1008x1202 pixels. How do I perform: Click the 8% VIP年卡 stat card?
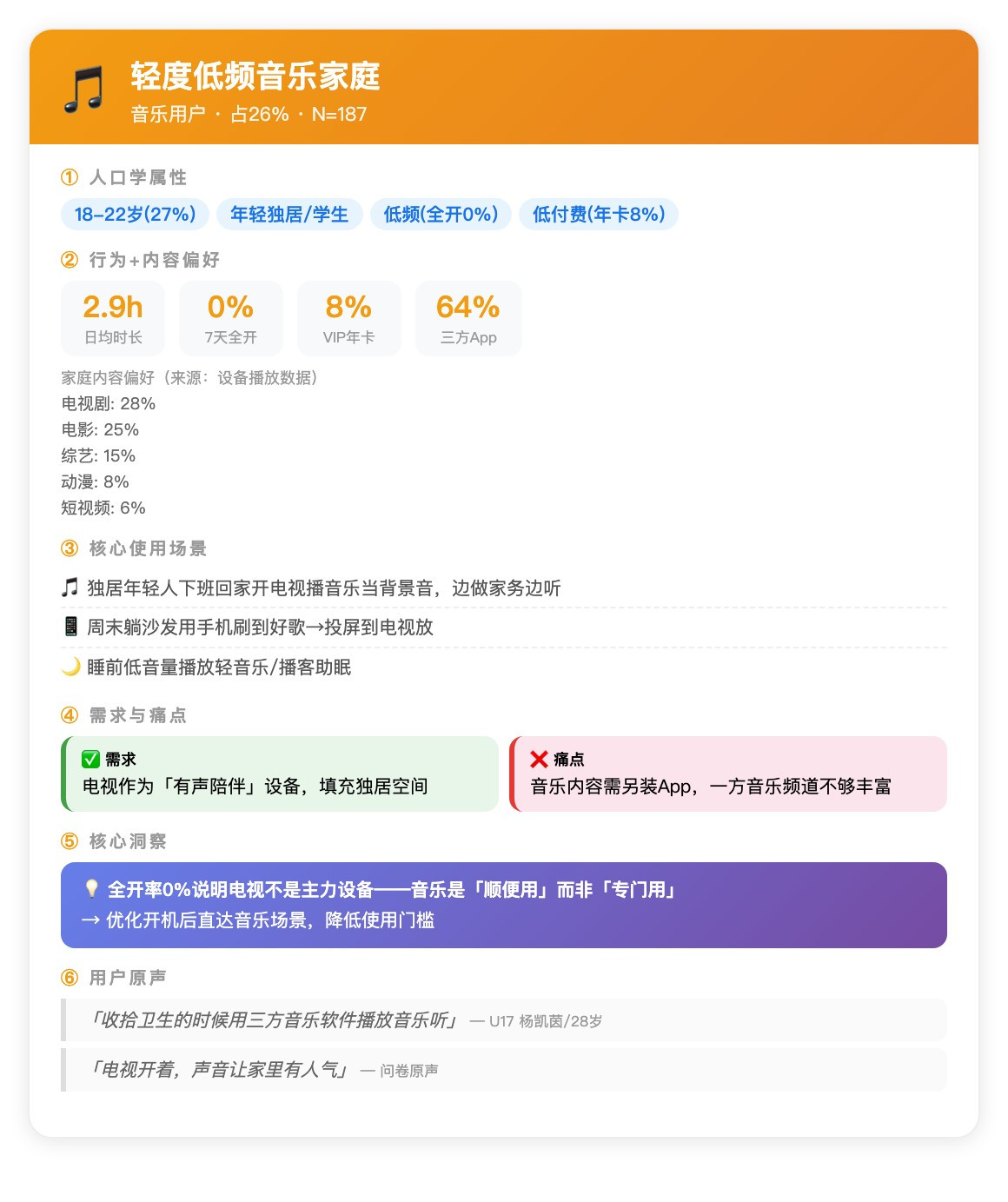pos(348,318)
